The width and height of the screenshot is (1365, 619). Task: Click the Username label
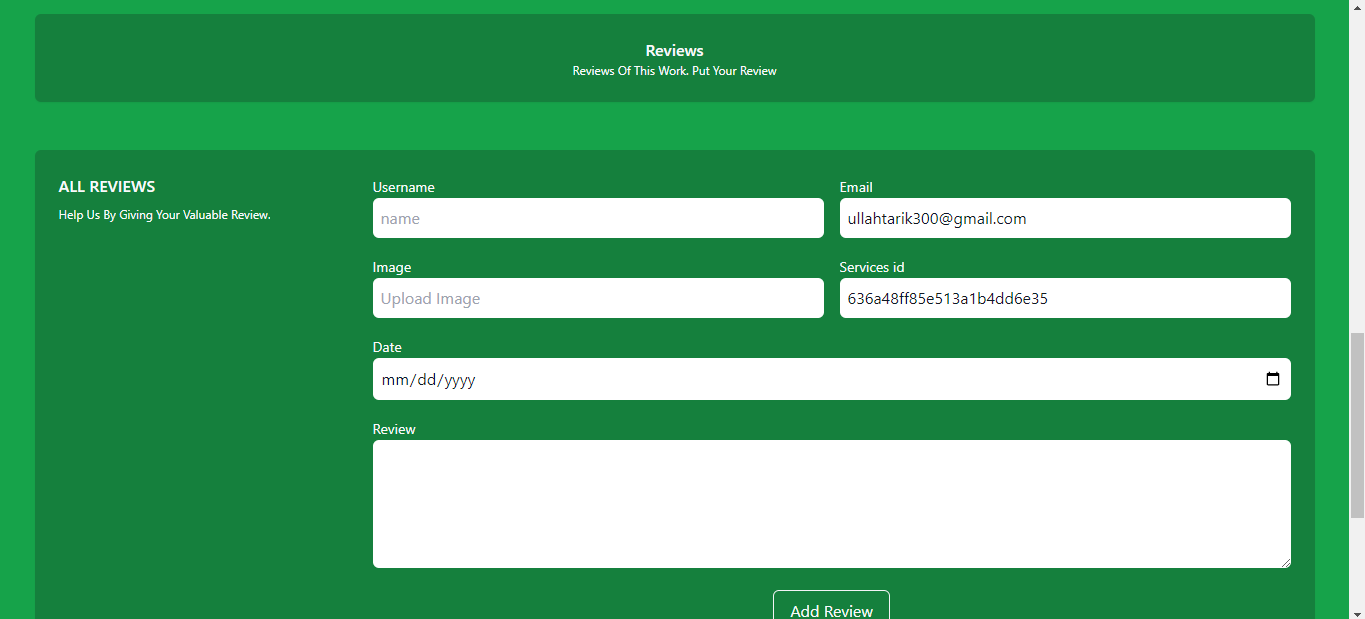click(403, 187)
